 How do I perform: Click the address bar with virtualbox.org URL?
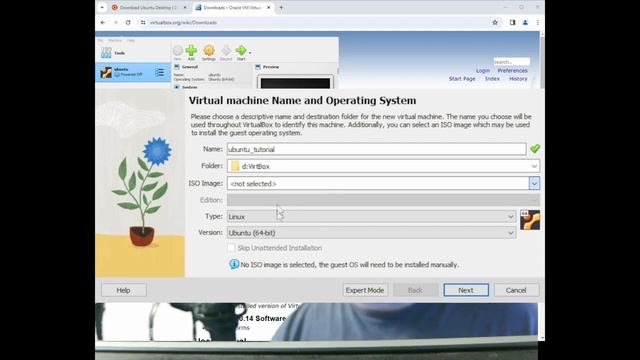click(x=318, y=22)
